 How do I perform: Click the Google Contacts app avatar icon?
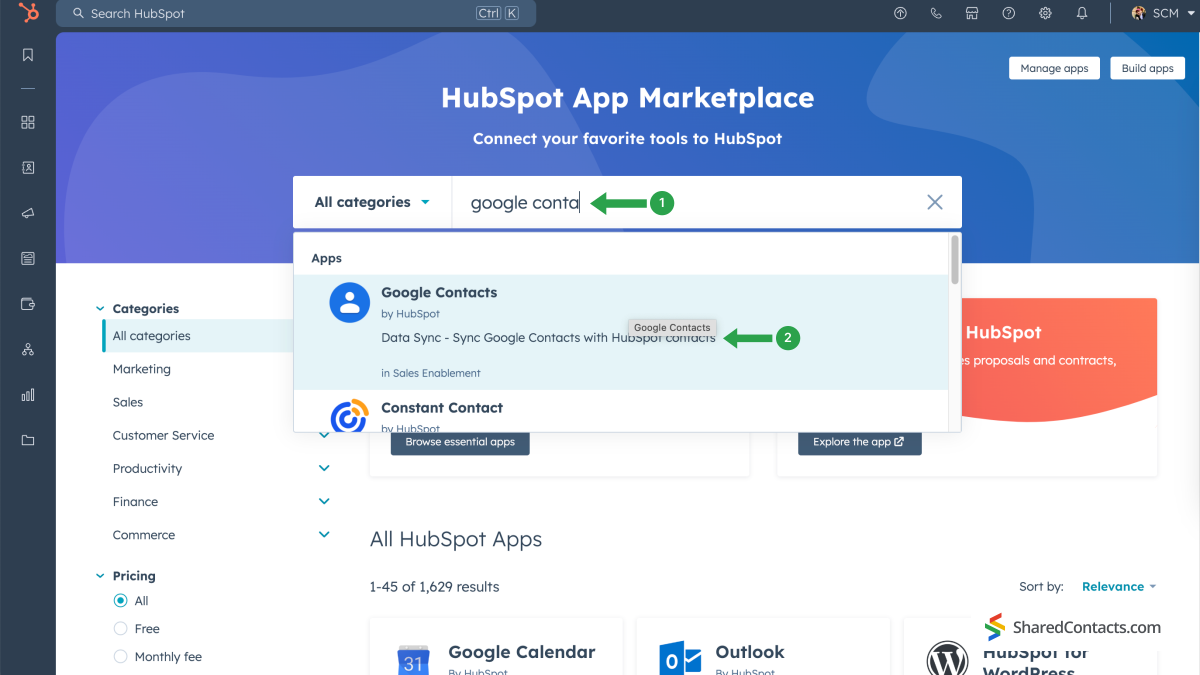point(350,302)
